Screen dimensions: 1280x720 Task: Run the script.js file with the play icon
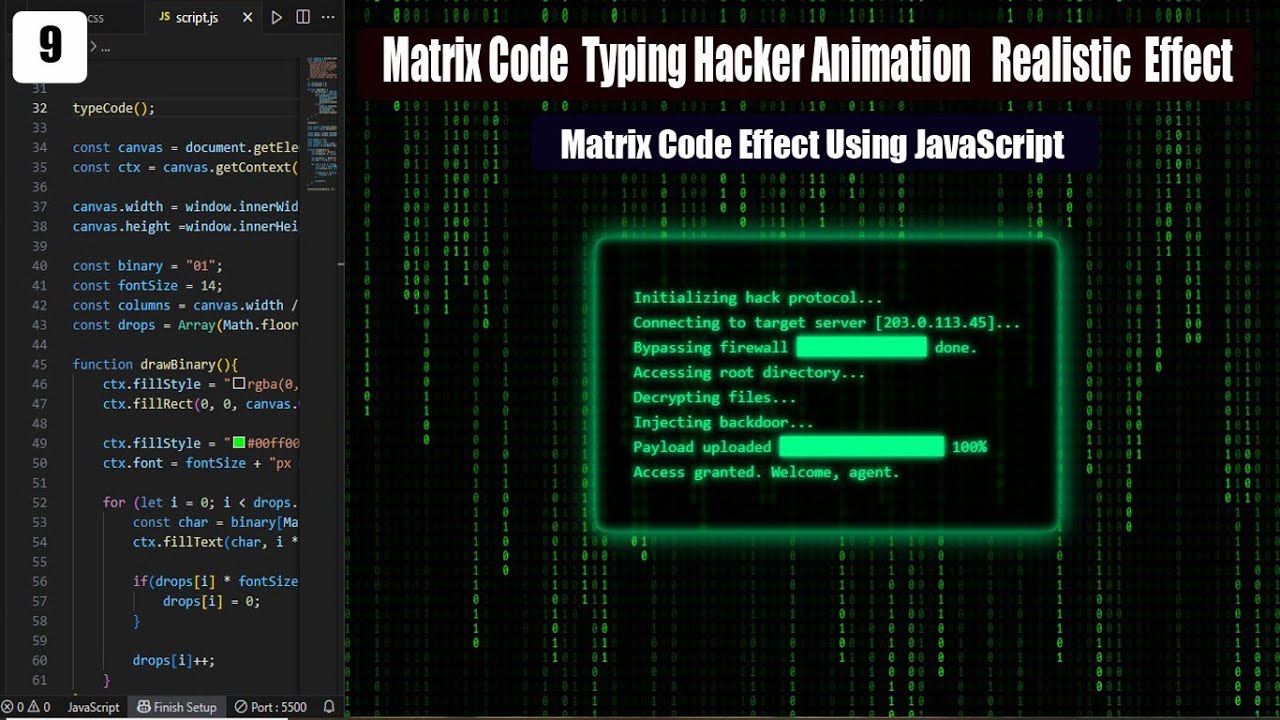277,17
